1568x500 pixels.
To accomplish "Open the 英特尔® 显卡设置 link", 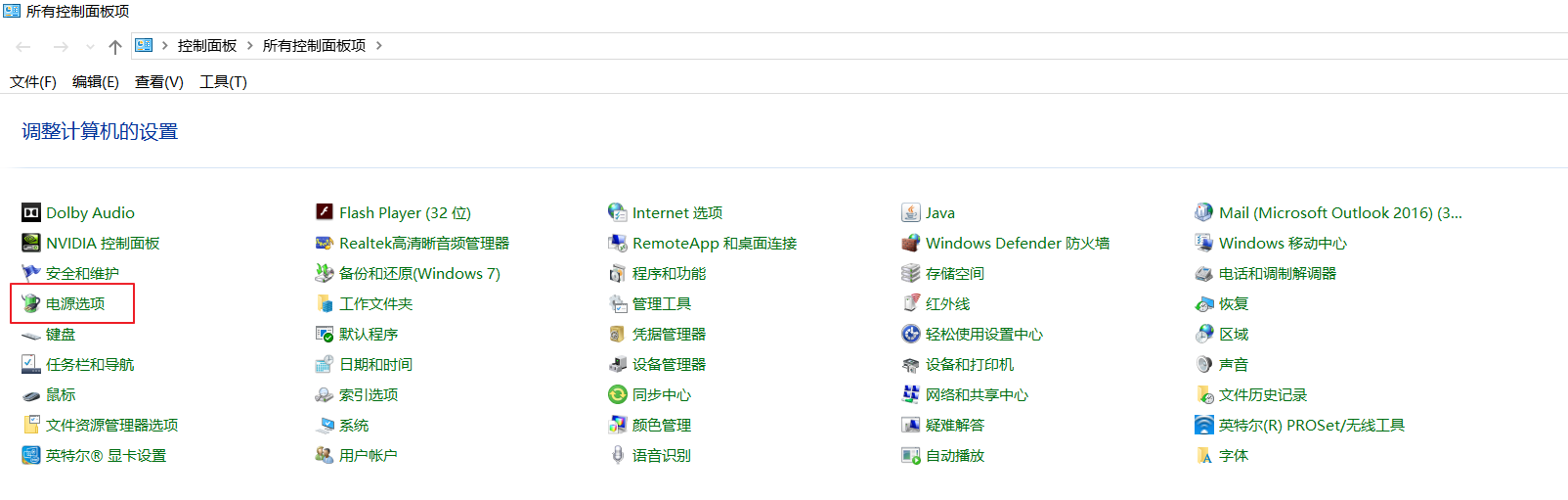I will pos(107,456).
